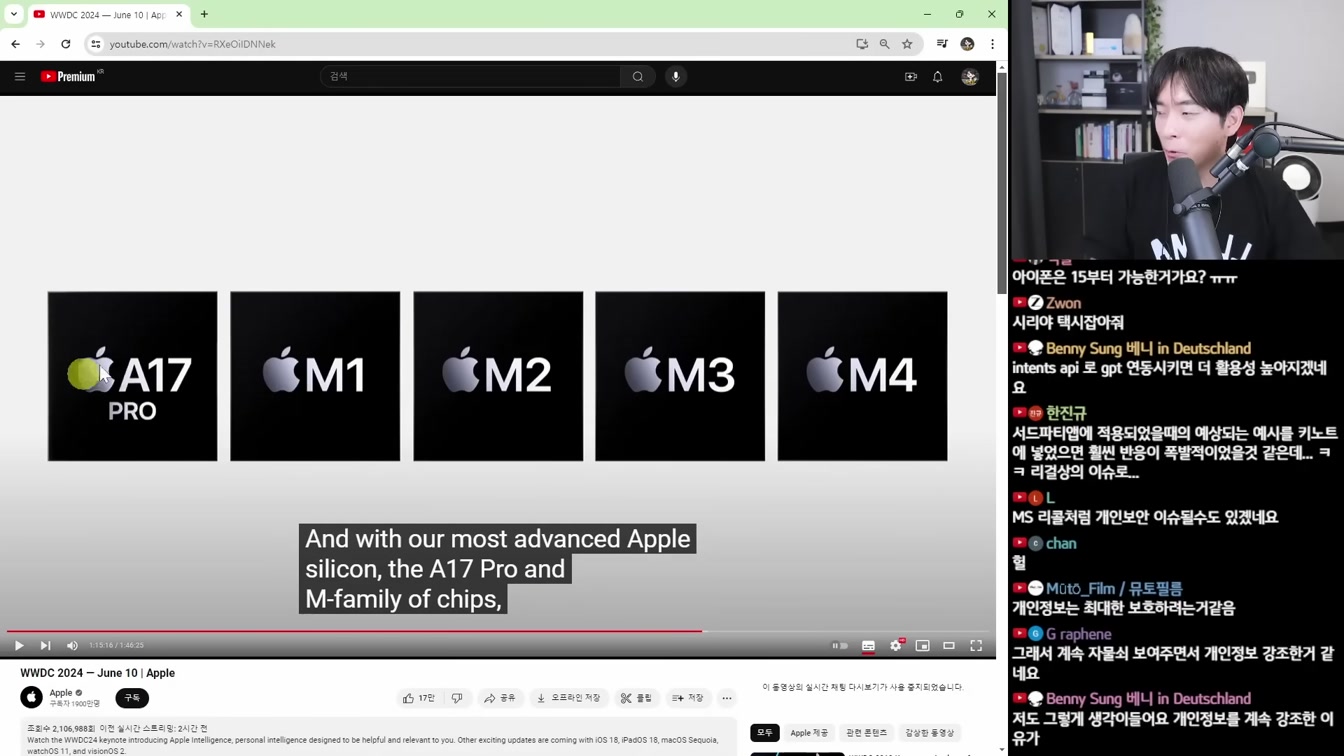Mute the video volume

[72, 646]
